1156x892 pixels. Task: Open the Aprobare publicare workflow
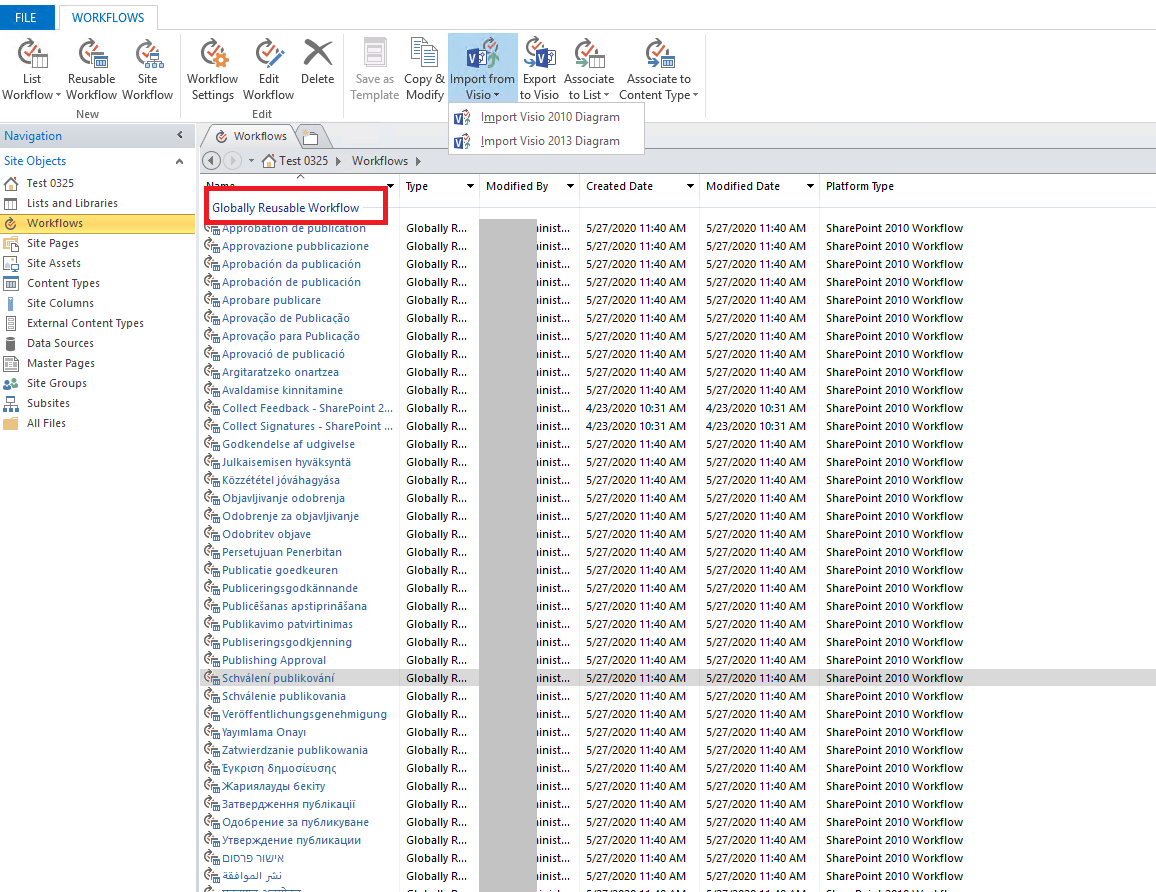pyautogui.click(x=271, y=300)
